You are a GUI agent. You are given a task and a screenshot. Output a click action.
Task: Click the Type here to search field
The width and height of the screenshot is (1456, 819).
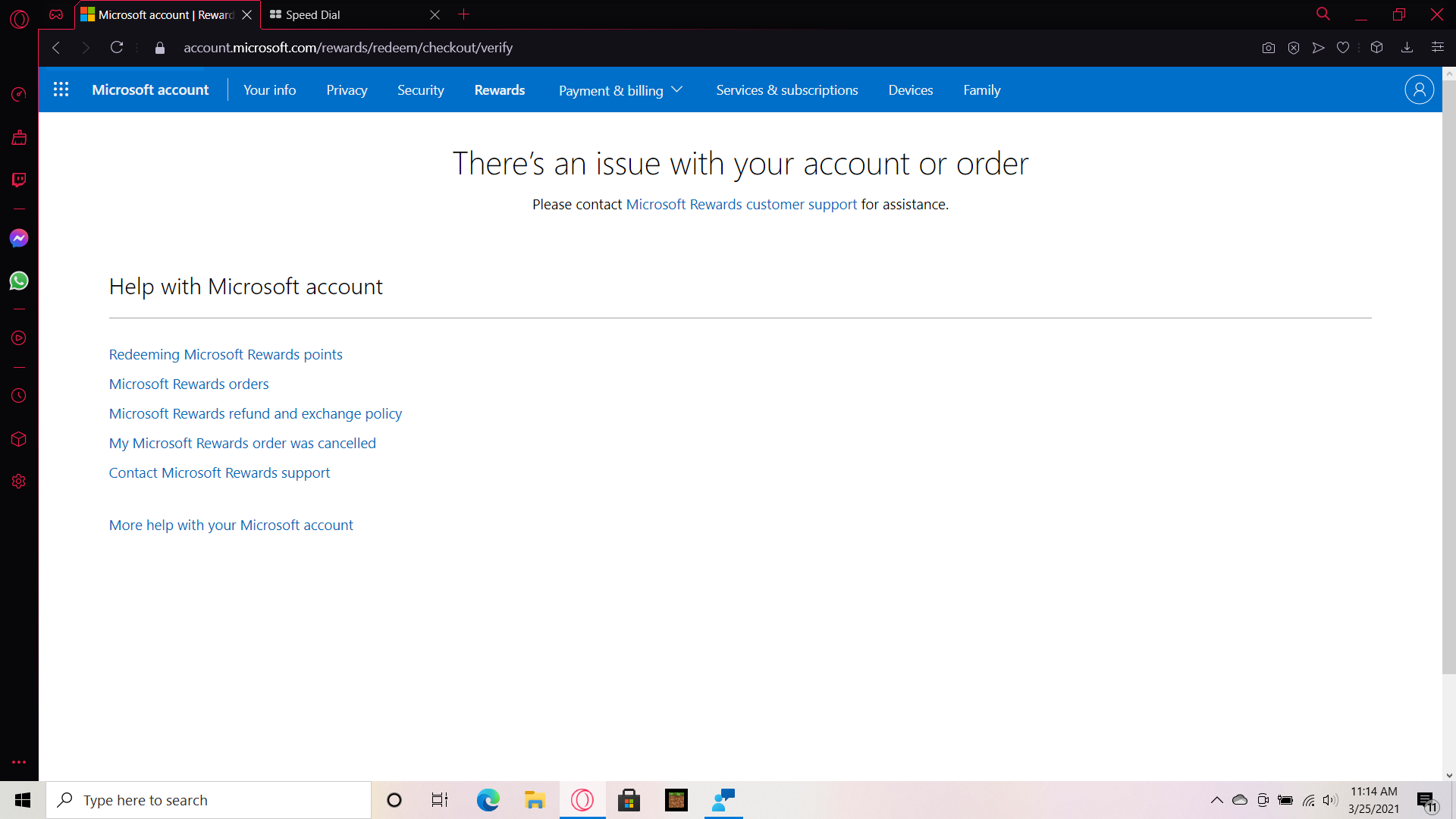coord(209,799)
